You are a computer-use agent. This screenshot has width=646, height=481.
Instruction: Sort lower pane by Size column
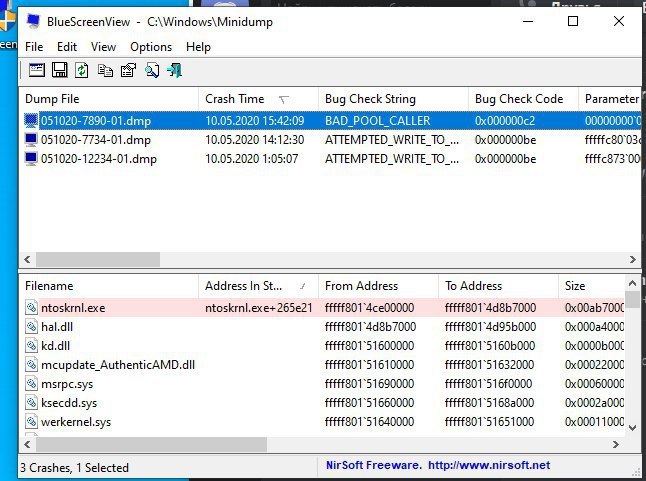pyautogui.click(x=591, y=286)
